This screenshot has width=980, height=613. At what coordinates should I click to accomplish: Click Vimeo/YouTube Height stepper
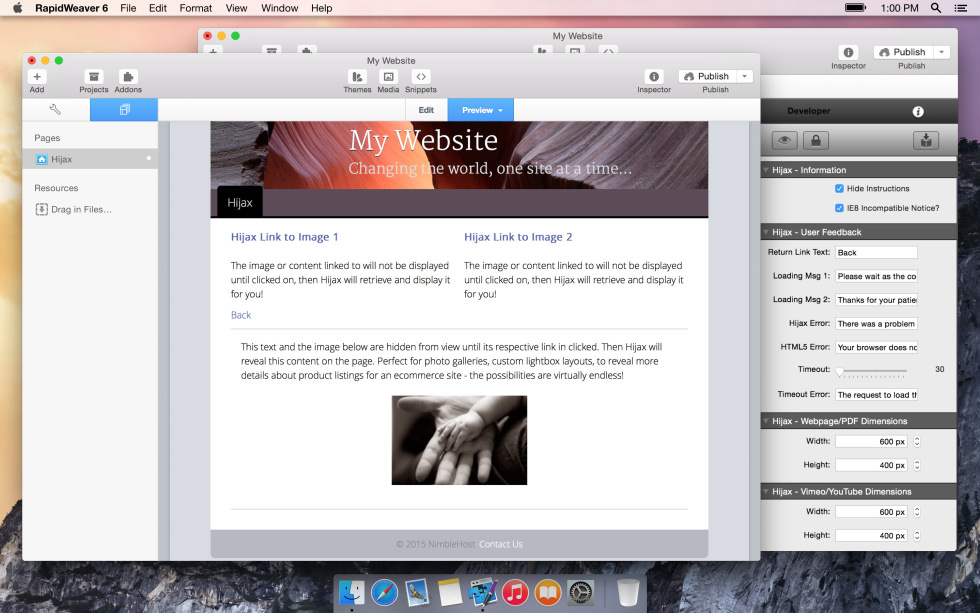tap(917, 536)
